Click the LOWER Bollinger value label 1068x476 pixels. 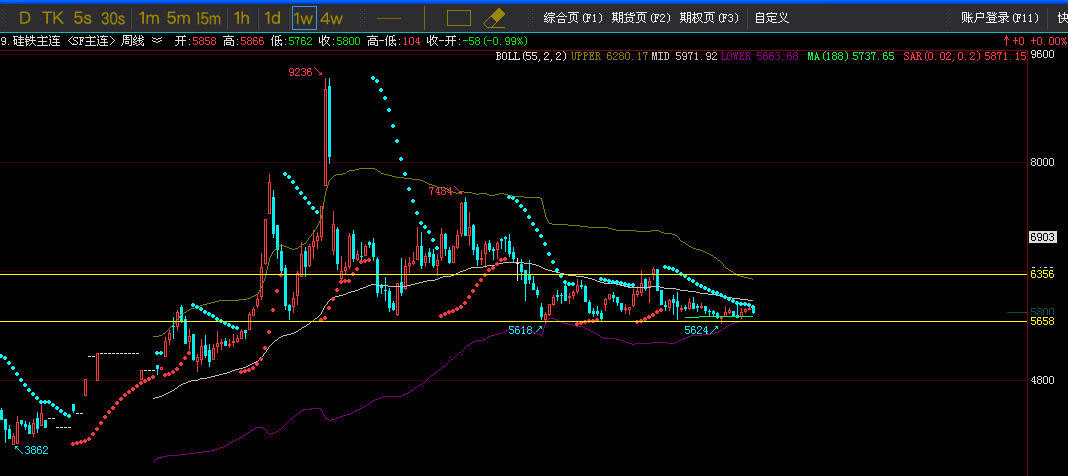point(759,57)
